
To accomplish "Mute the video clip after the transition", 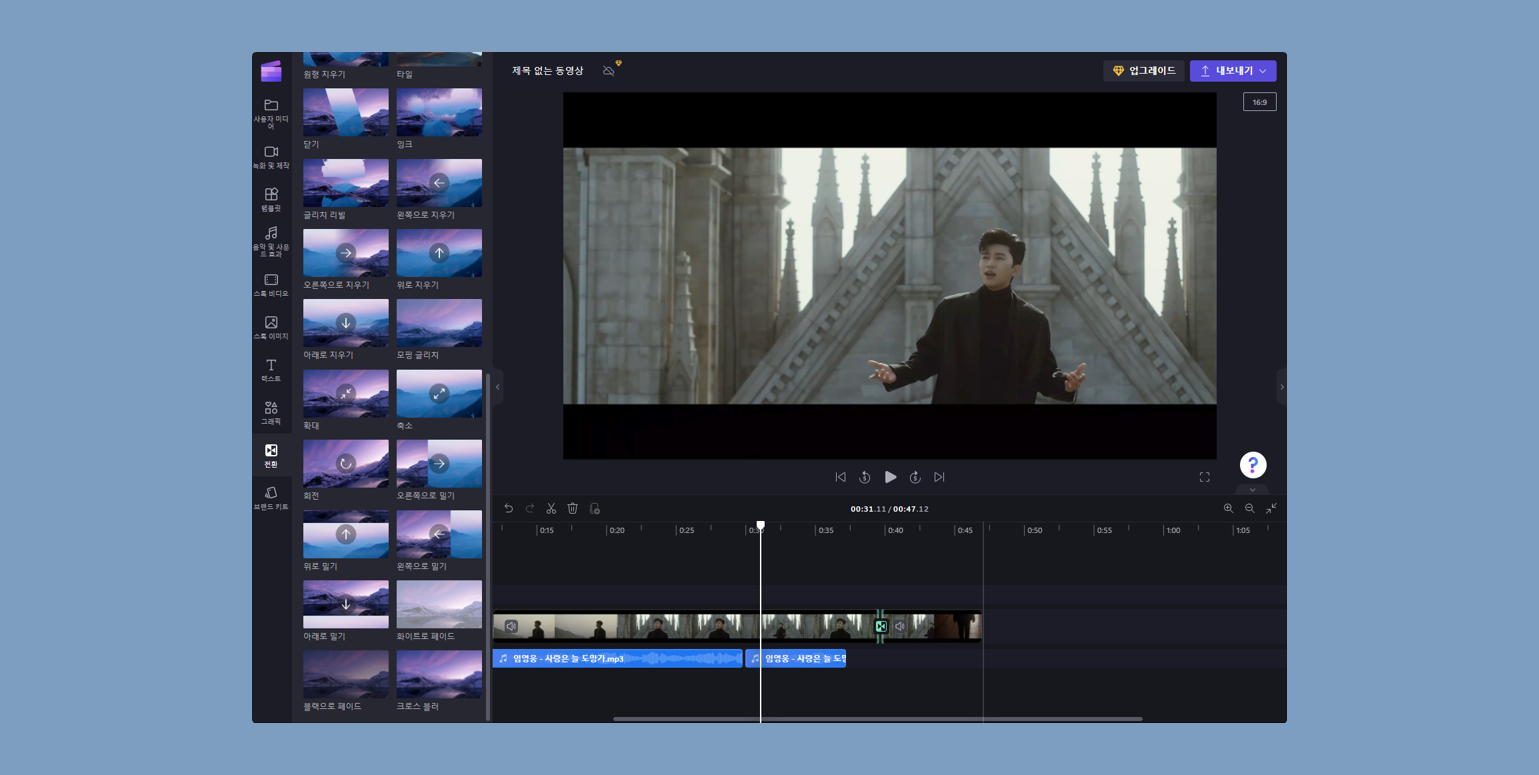I will click(900, 626).
